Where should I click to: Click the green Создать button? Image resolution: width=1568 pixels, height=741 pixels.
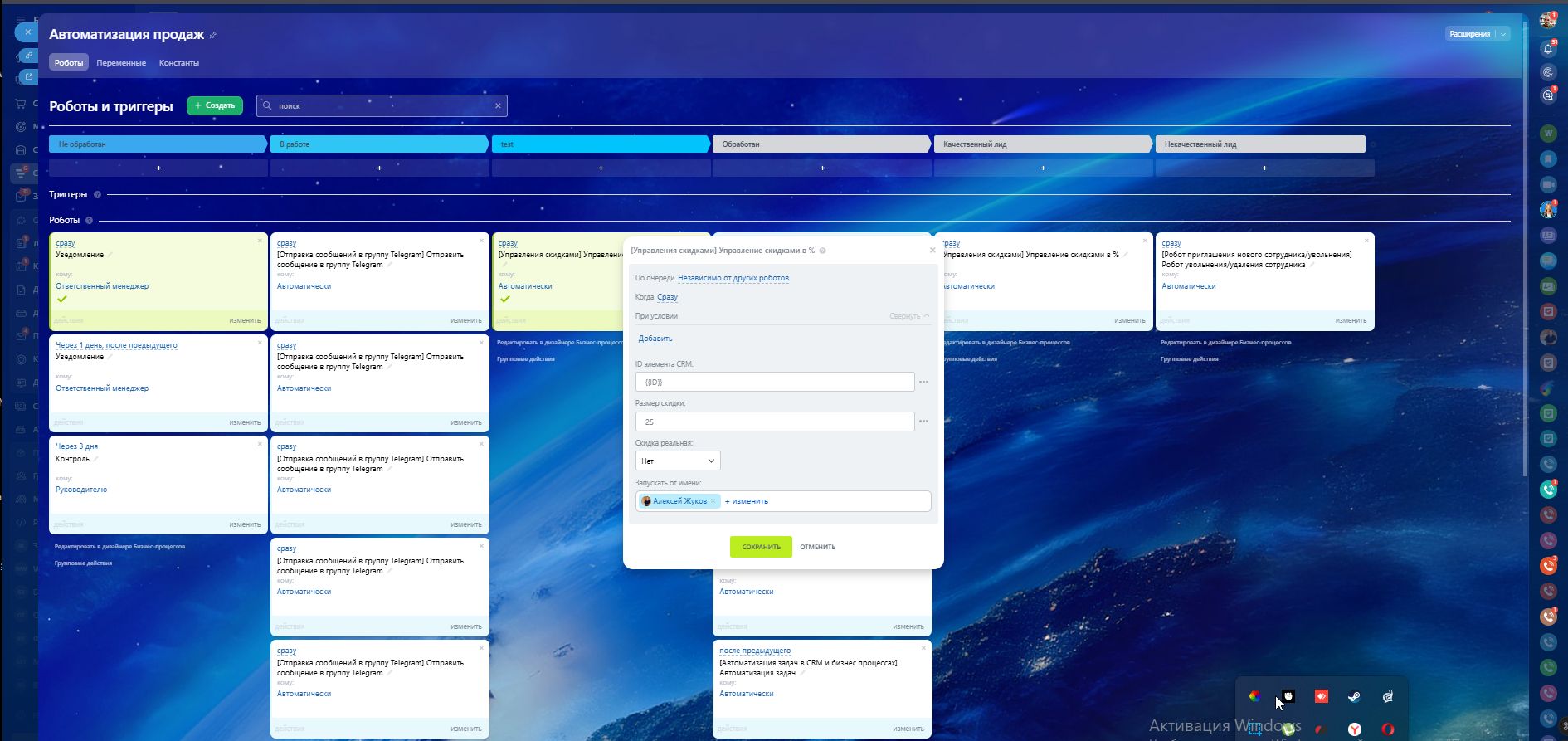coord(215,105)
